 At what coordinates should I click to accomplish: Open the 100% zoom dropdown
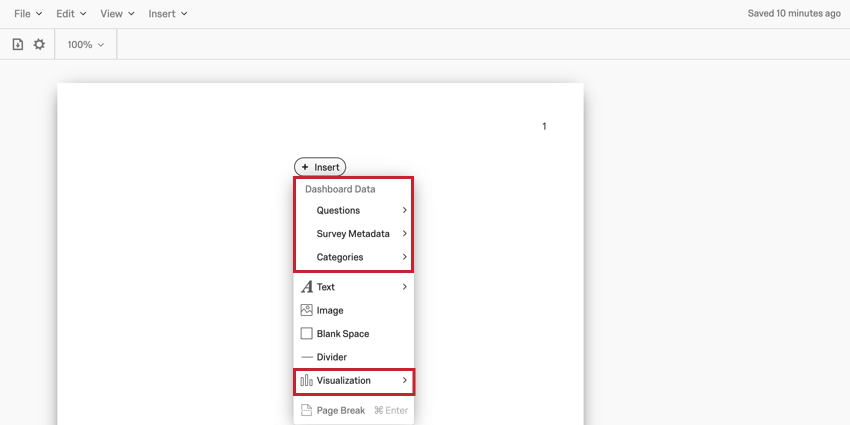85,45
